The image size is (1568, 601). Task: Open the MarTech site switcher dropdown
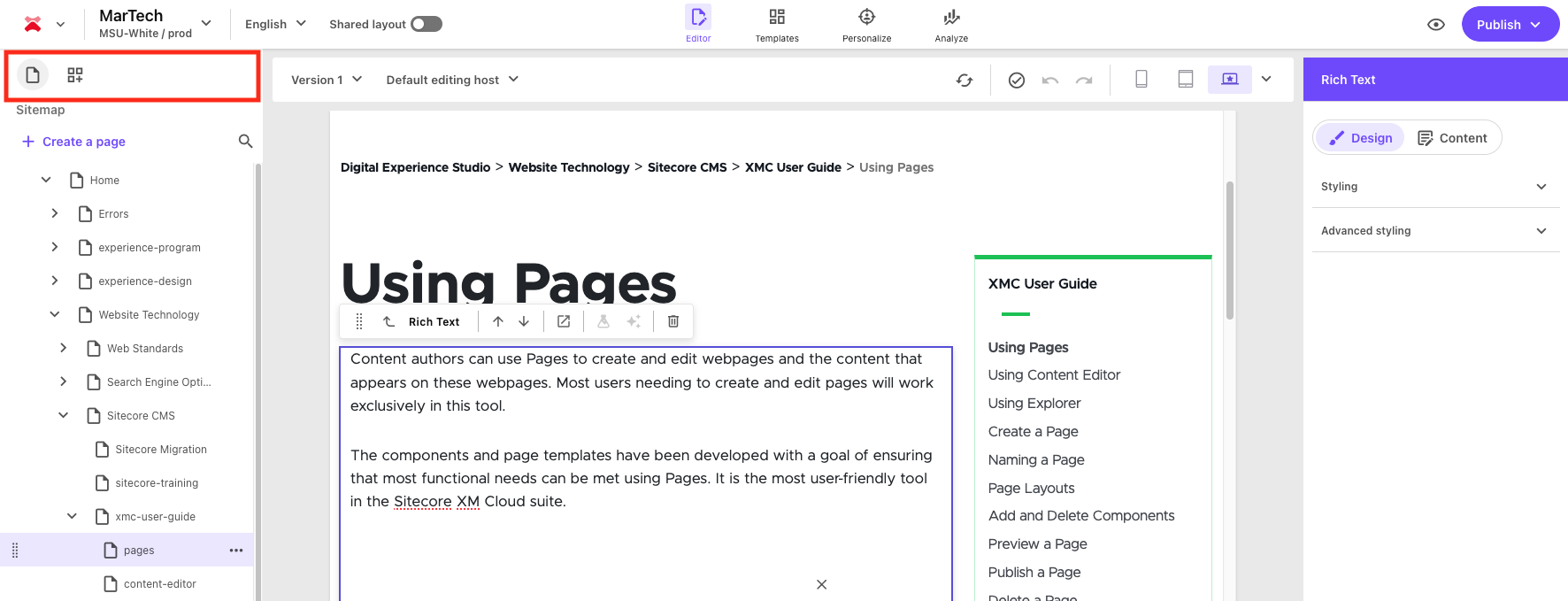(x=156, y=24)
